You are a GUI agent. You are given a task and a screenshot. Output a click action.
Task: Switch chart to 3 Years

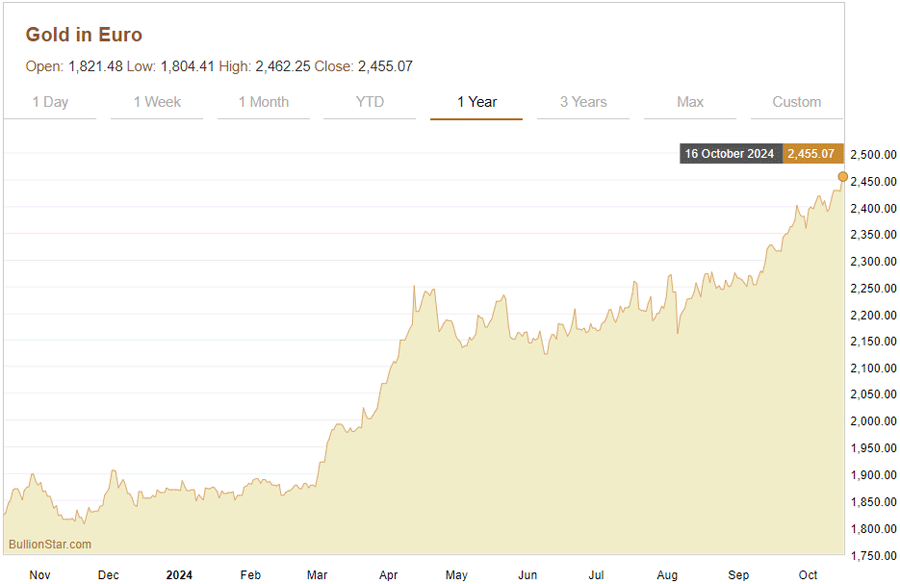coord(583,102)
